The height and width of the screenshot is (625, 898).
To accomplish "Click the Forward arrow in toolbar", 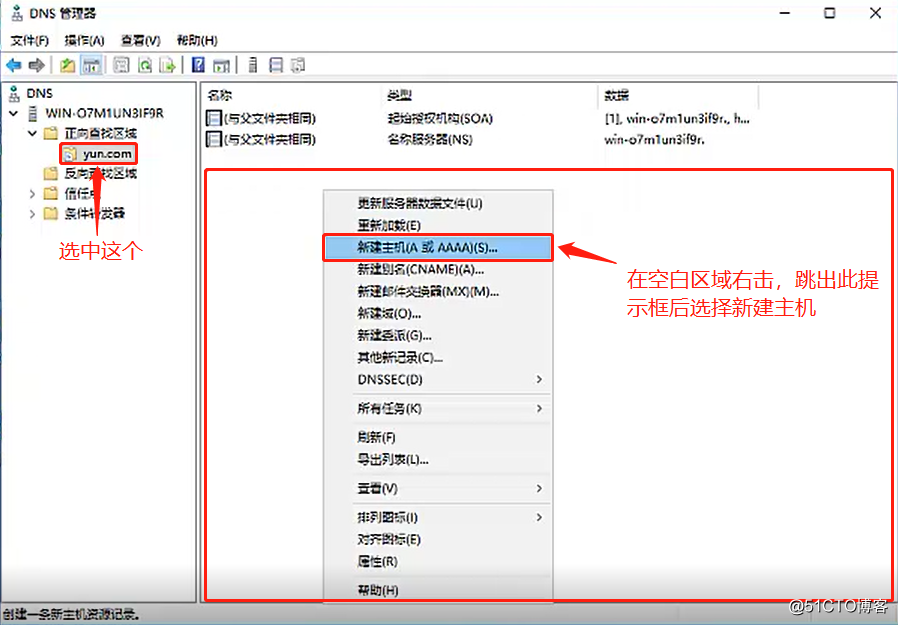I will pyautogui.click(x=37, y=65).
